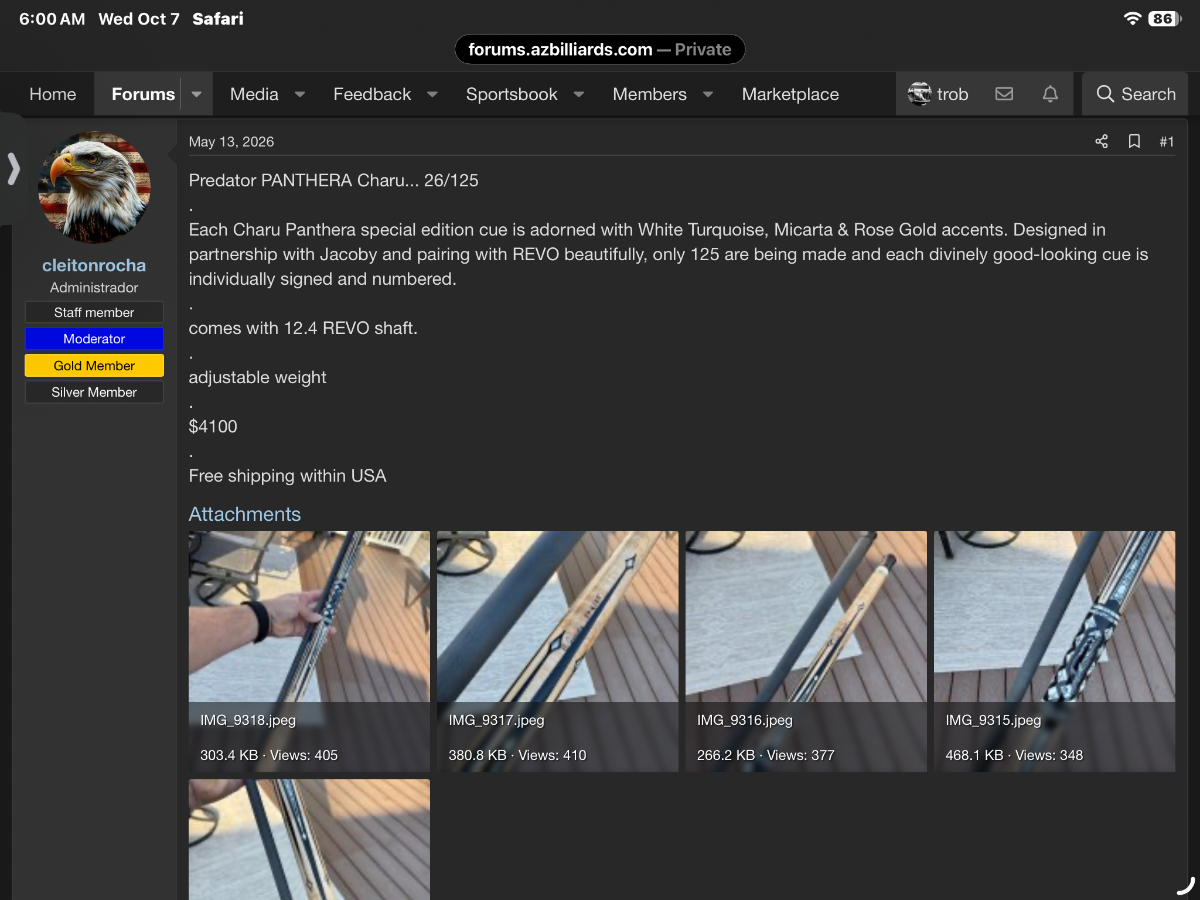Tap the battery indicator showing 86
Image resolution: width=1200 pixels, height=900 pixels.
pyautogui.click(x=1163, y=19)
